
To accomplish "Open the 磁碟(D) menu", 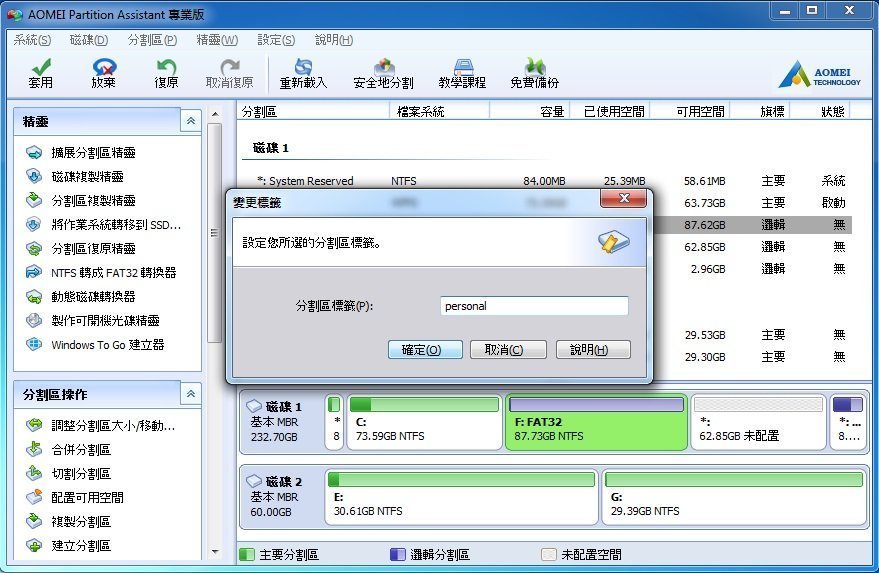I will click(x=89, y=40).
